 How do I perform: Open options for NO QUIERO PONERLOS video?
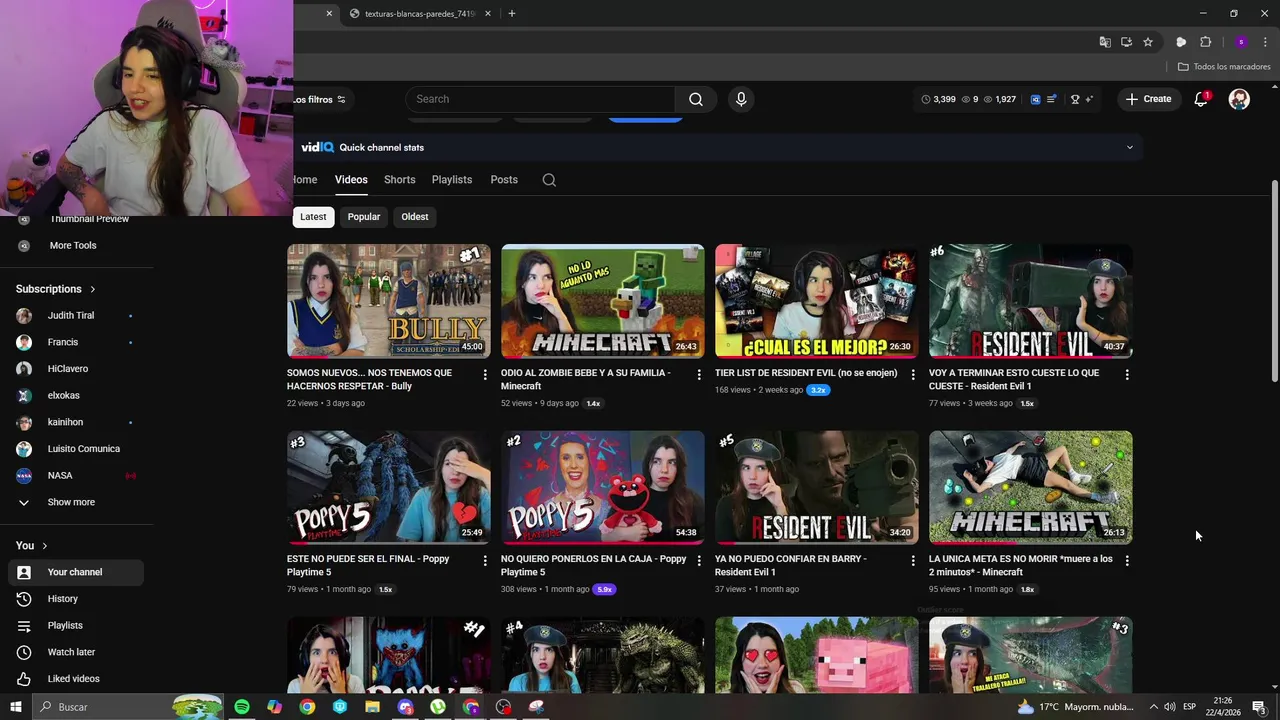(x=699, y=560)
